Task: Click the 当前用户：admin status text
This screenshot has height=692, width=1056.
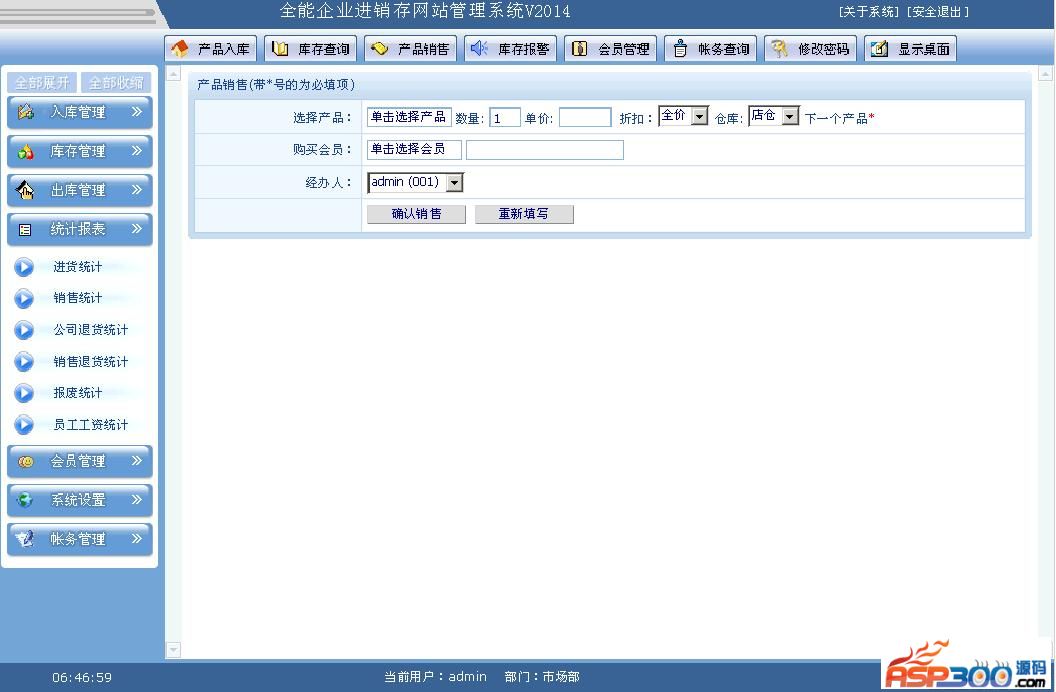Action: (435, 677)
